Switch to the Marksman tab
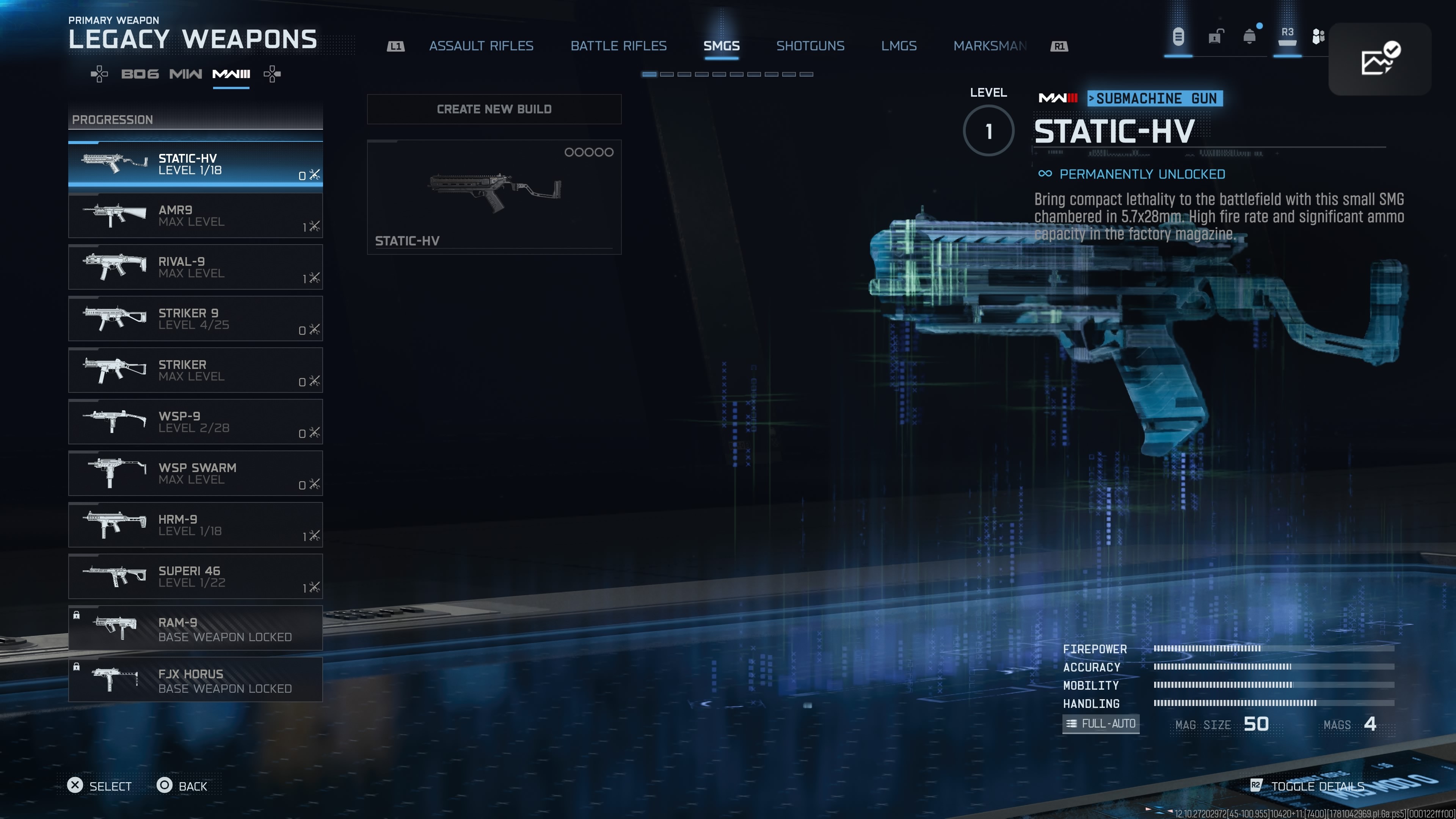 [990, 46]
